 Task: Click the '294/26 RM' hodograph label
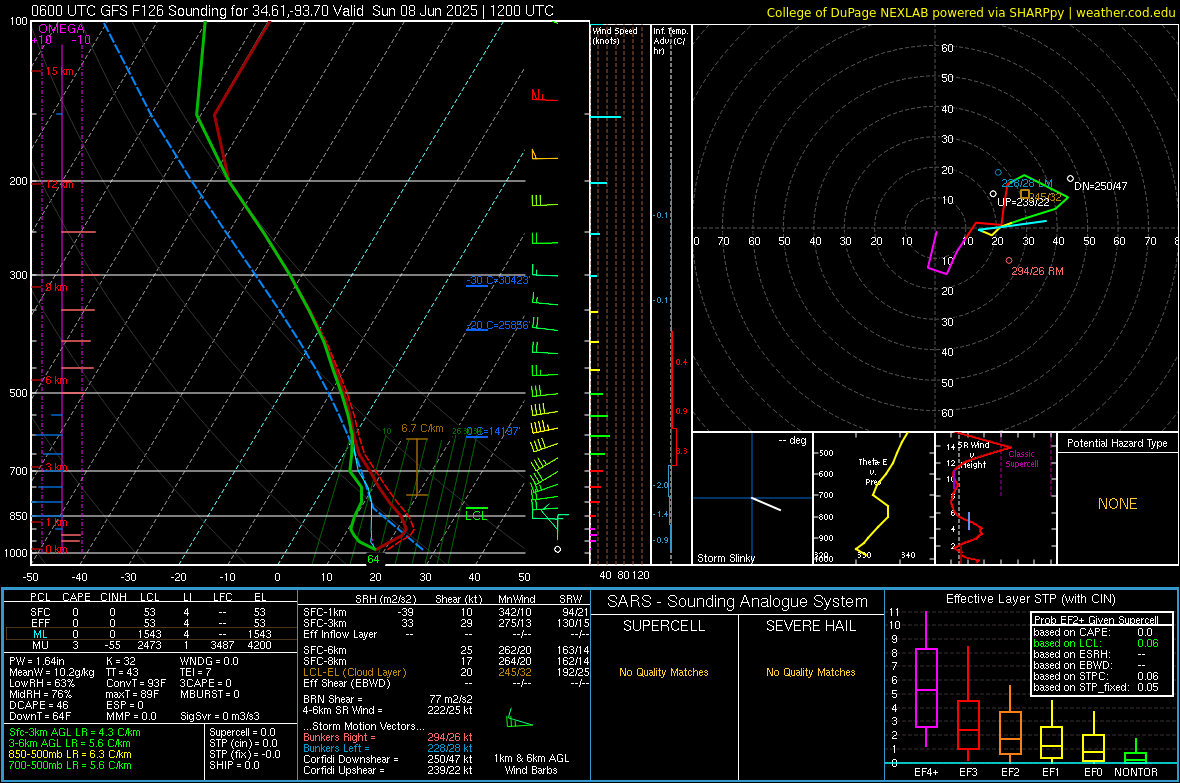1037,271
